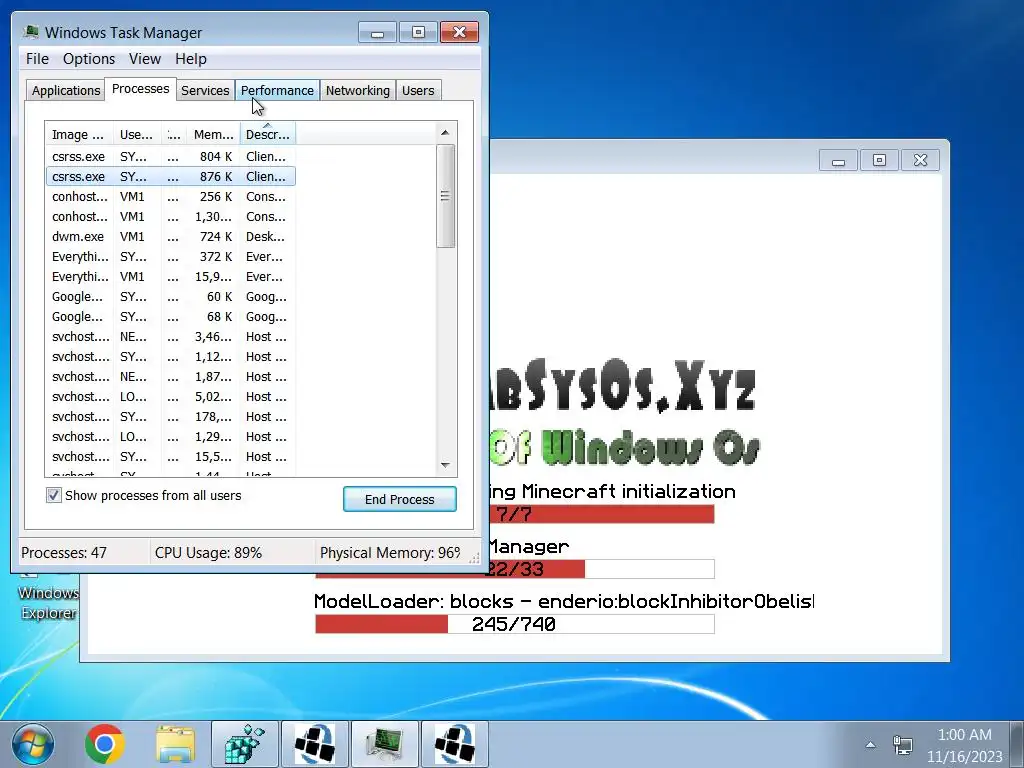
Task: Sort by the Image Name column header
Action: point(78,135)
